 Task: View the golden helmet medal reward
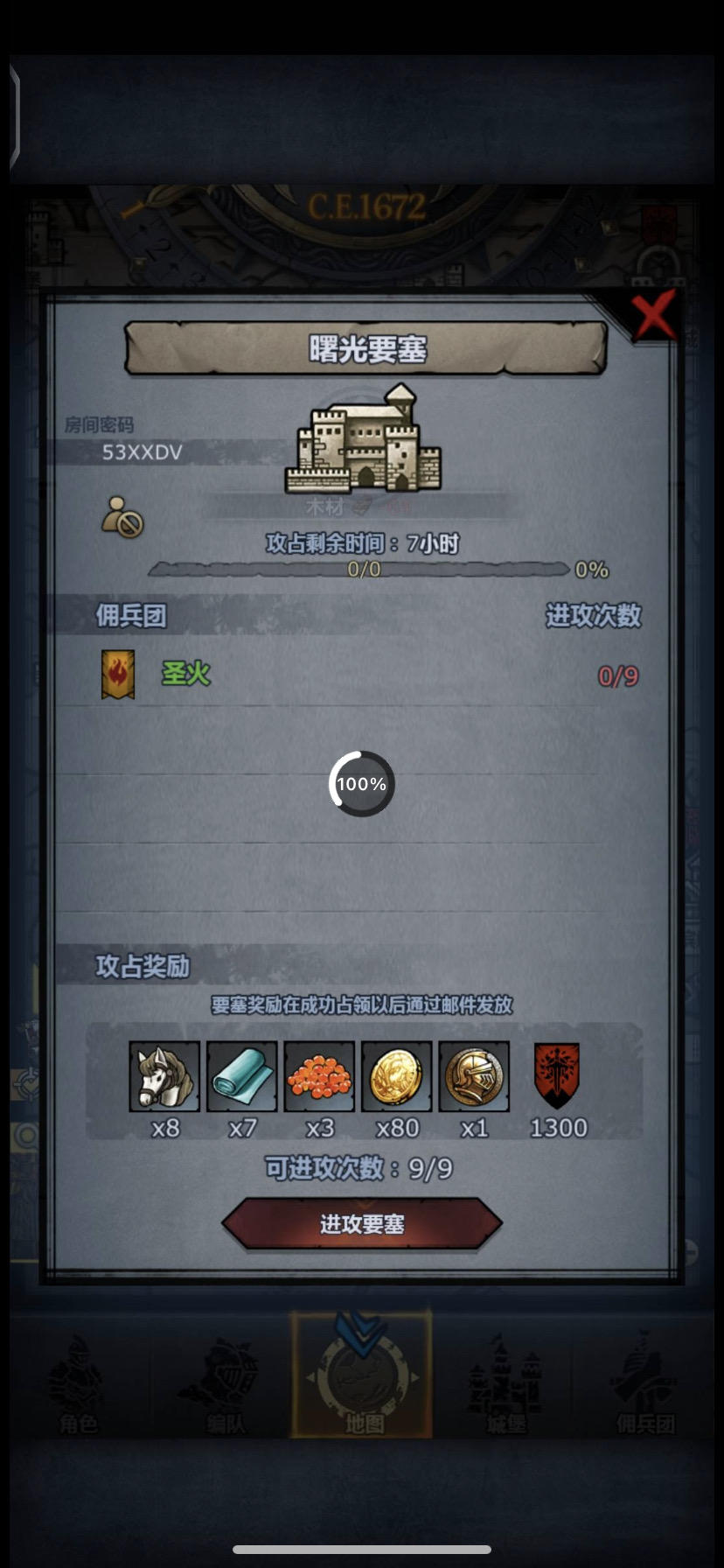[474, 1076]
